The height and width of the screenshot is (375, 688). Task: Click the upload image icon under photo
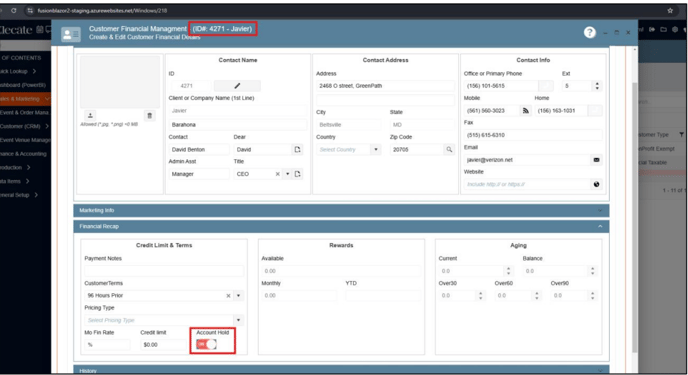[90, 115]
